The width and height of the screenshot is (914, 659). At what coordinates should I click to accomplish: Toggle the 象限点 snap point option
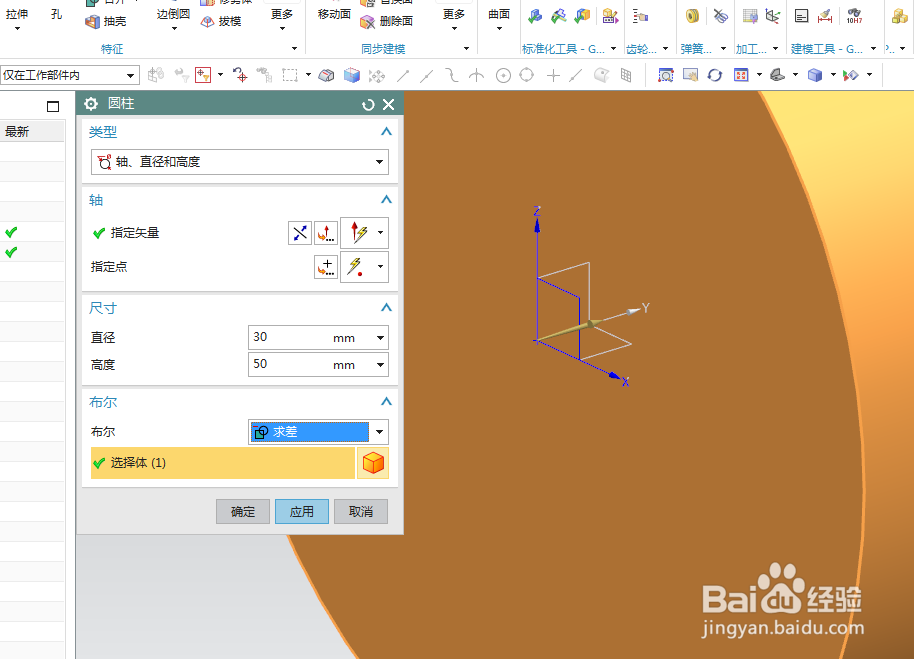526,75
